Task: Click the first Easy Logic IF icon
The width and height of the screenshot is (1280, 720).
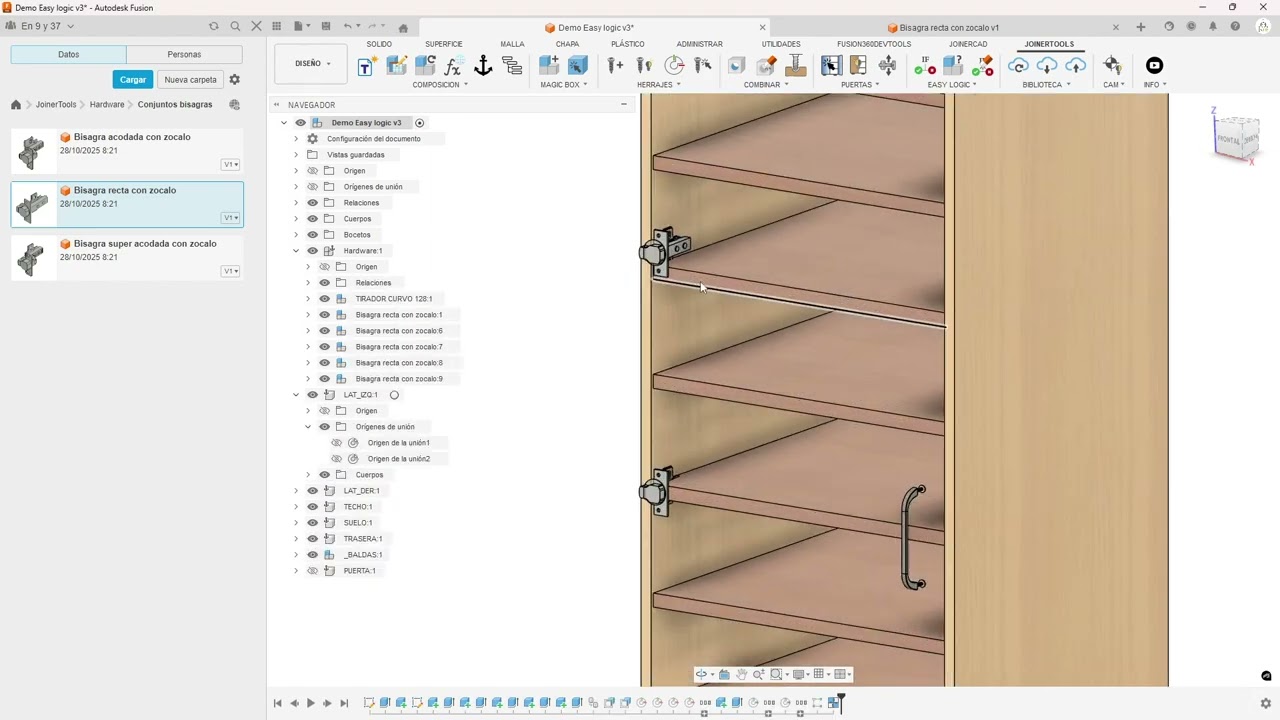Action: pos(925,65)
